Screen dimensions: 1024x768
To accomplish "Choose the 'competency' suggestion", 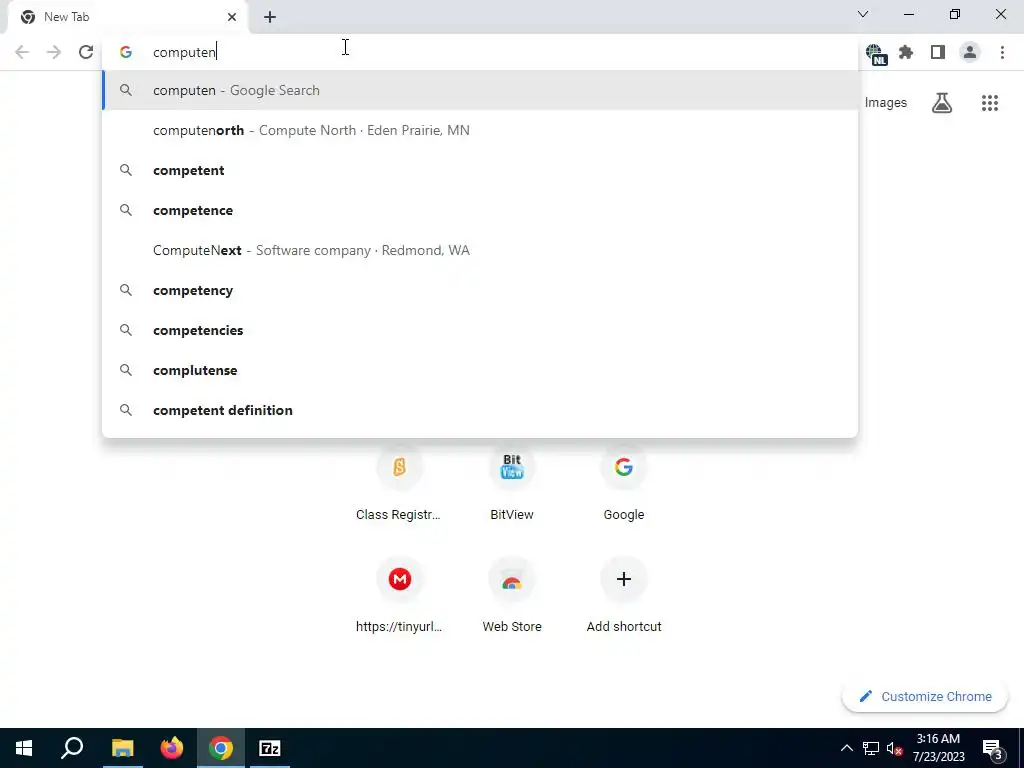I will coord(480,290).
